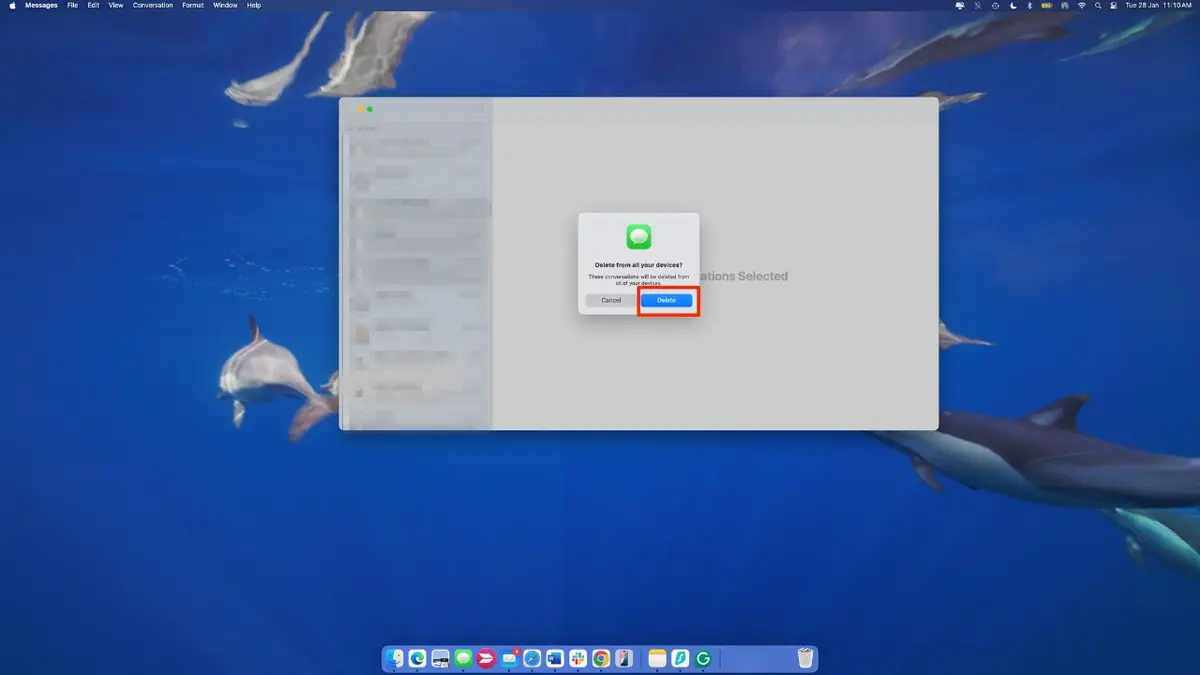Launch Microsoft Edge from the Dock
Viewport: 1200px width, 675px height.
pos(417,658)
